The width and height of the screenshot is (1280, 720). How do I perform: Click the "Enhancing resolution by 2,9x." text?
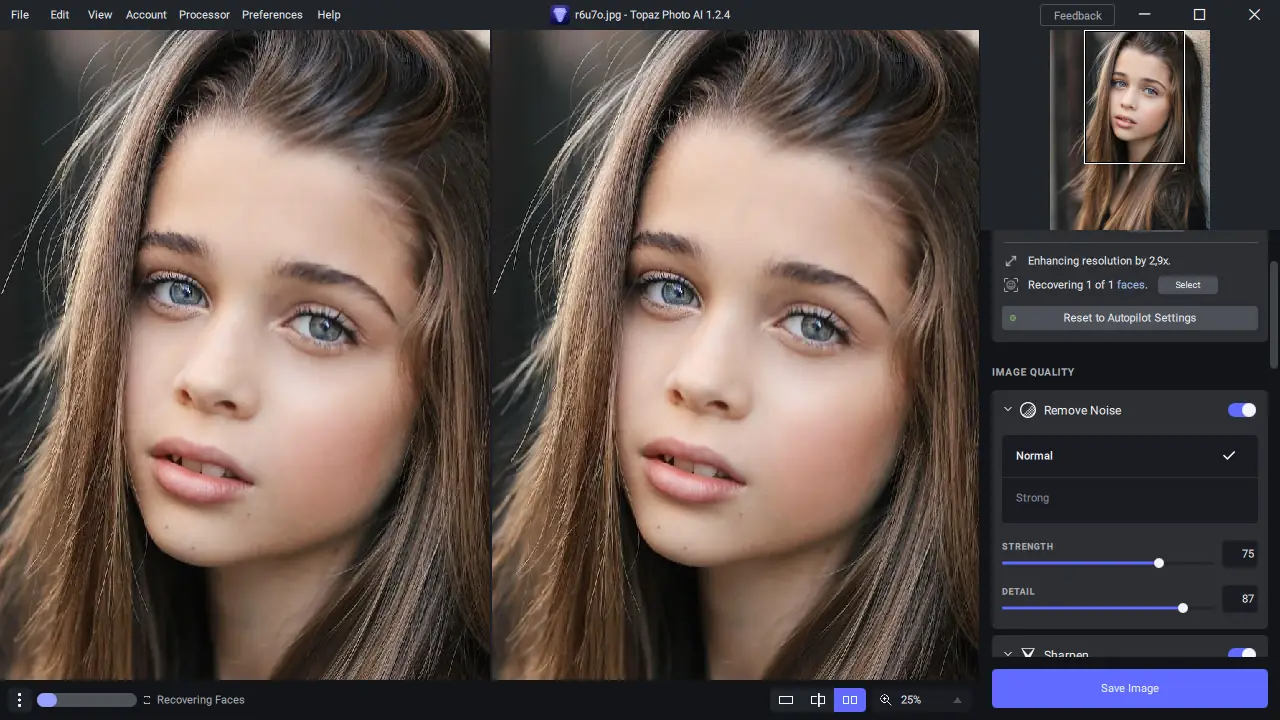point(1099,261)
